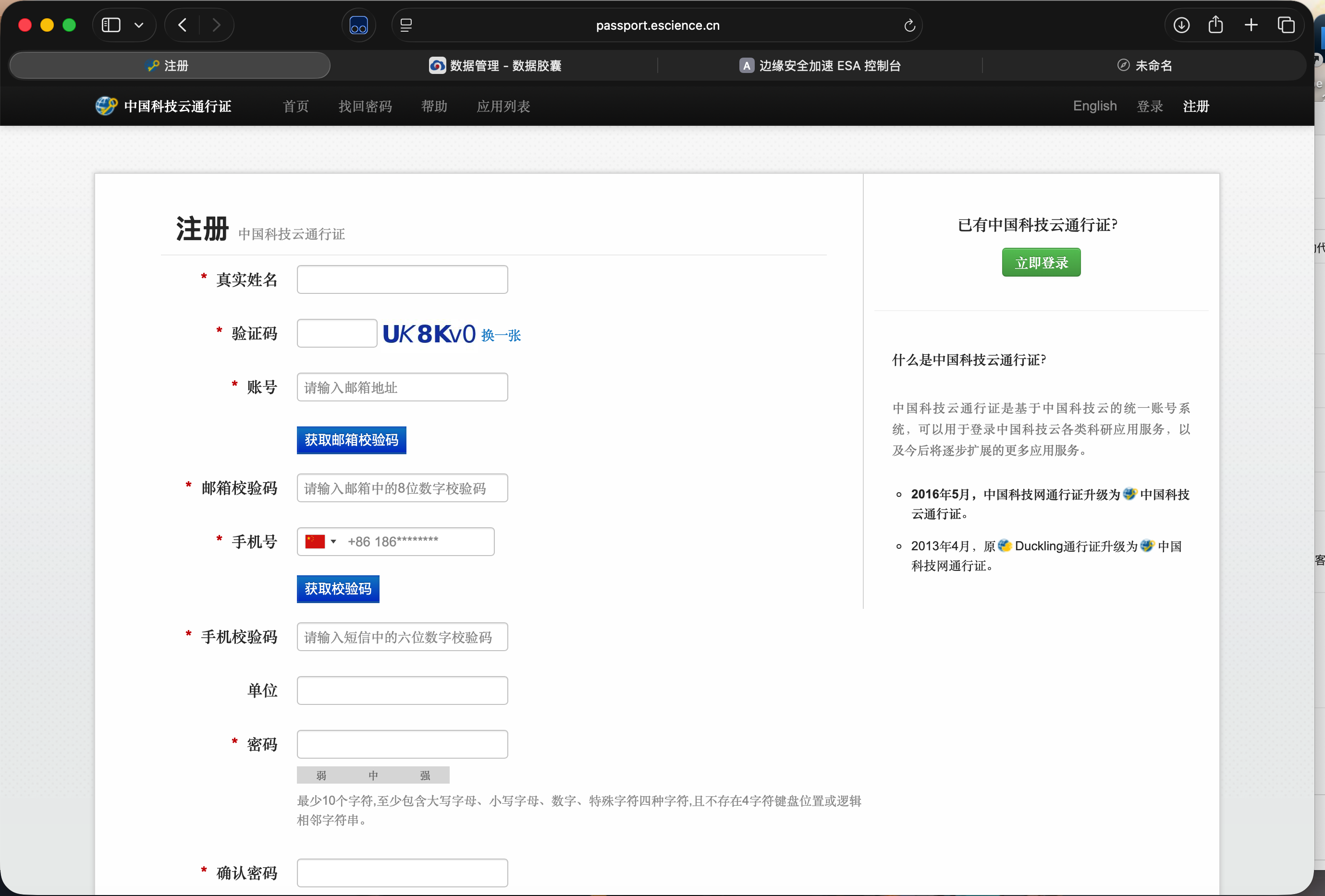Click the page reader icon in address bar
This screenshot has height=896, width=1325.
(x=406, y=25)
